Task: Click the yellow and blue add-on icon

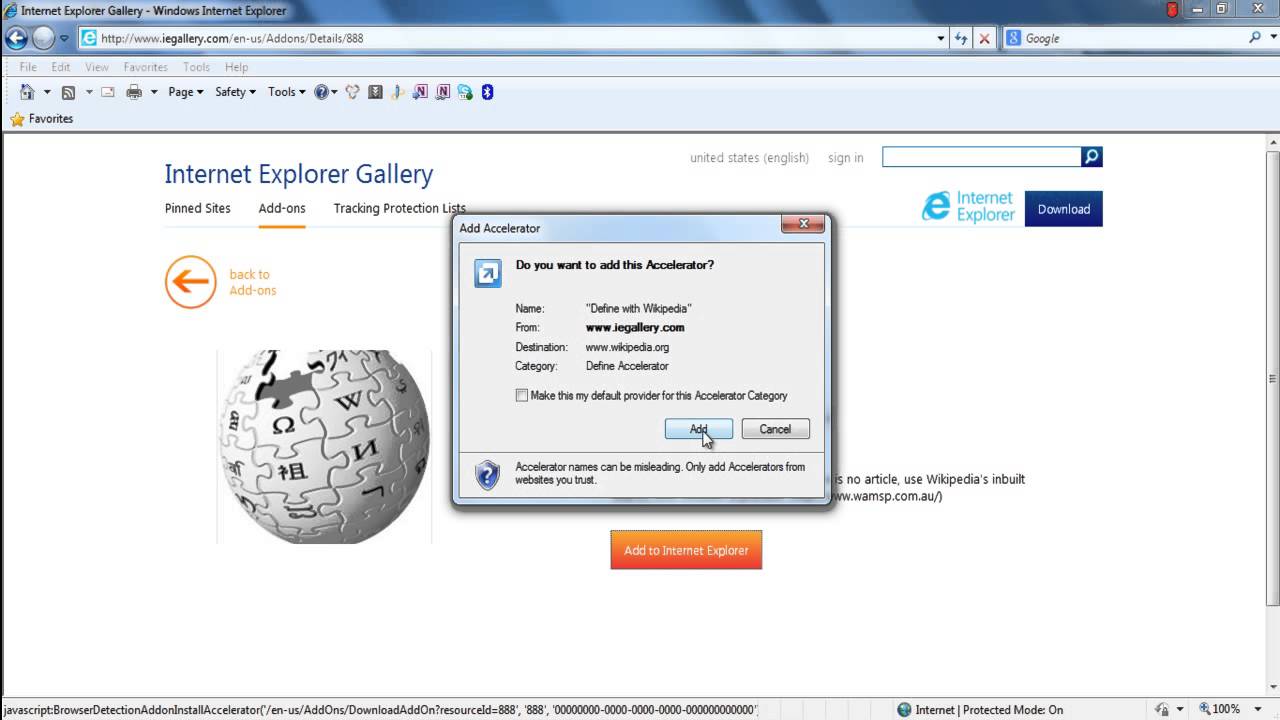Action: click(x=397, y=92)
